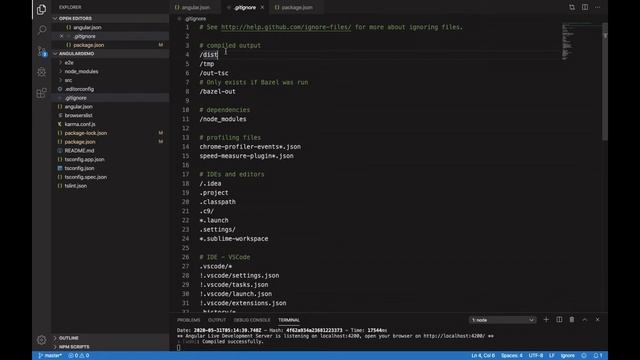This screenshot has height=360, width=640.
Task: Add a new terminal with plus icon
Action: (x=546, y=320)
